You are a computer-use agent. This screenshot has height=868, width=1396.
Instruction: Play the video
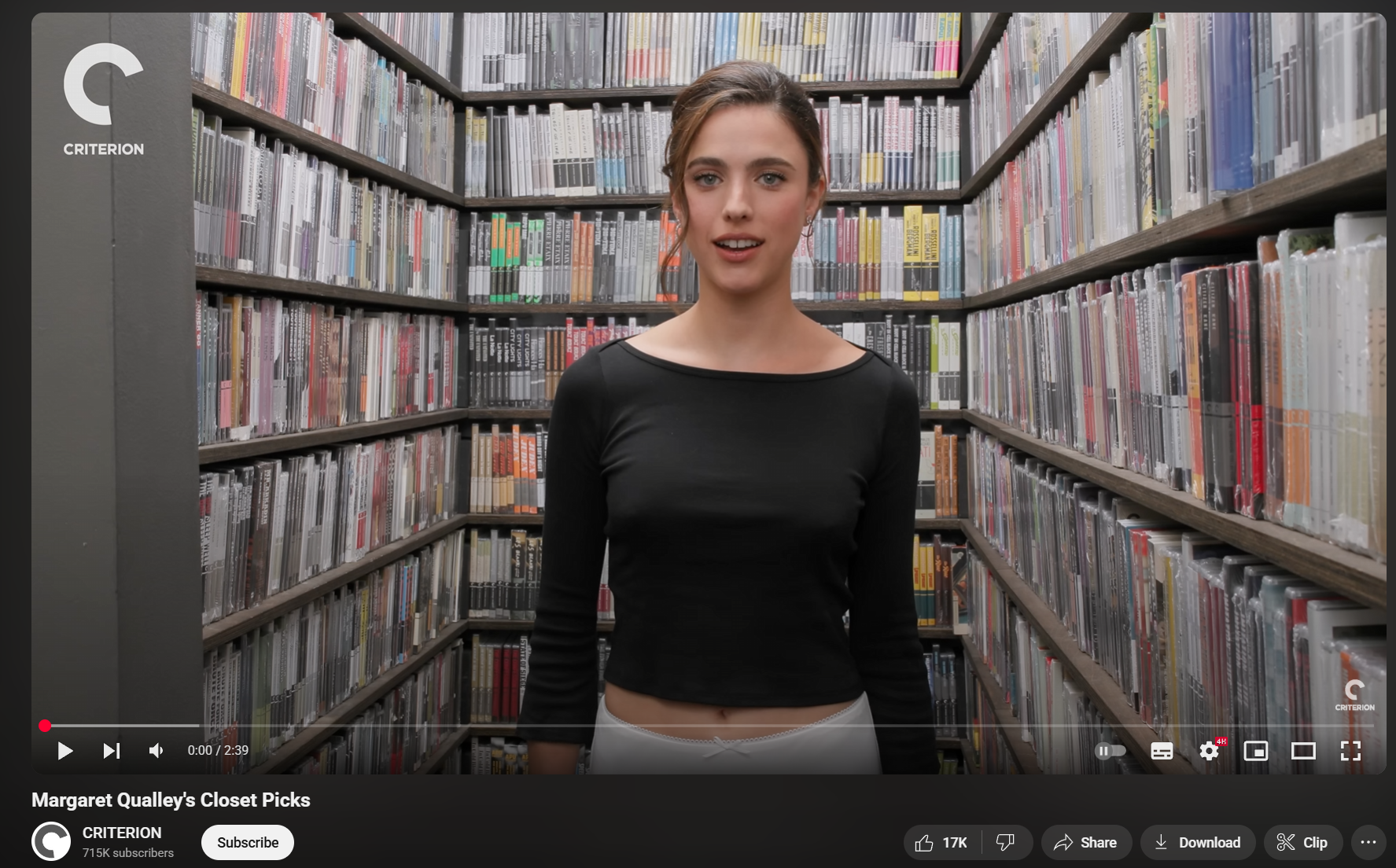pos(65,751)
